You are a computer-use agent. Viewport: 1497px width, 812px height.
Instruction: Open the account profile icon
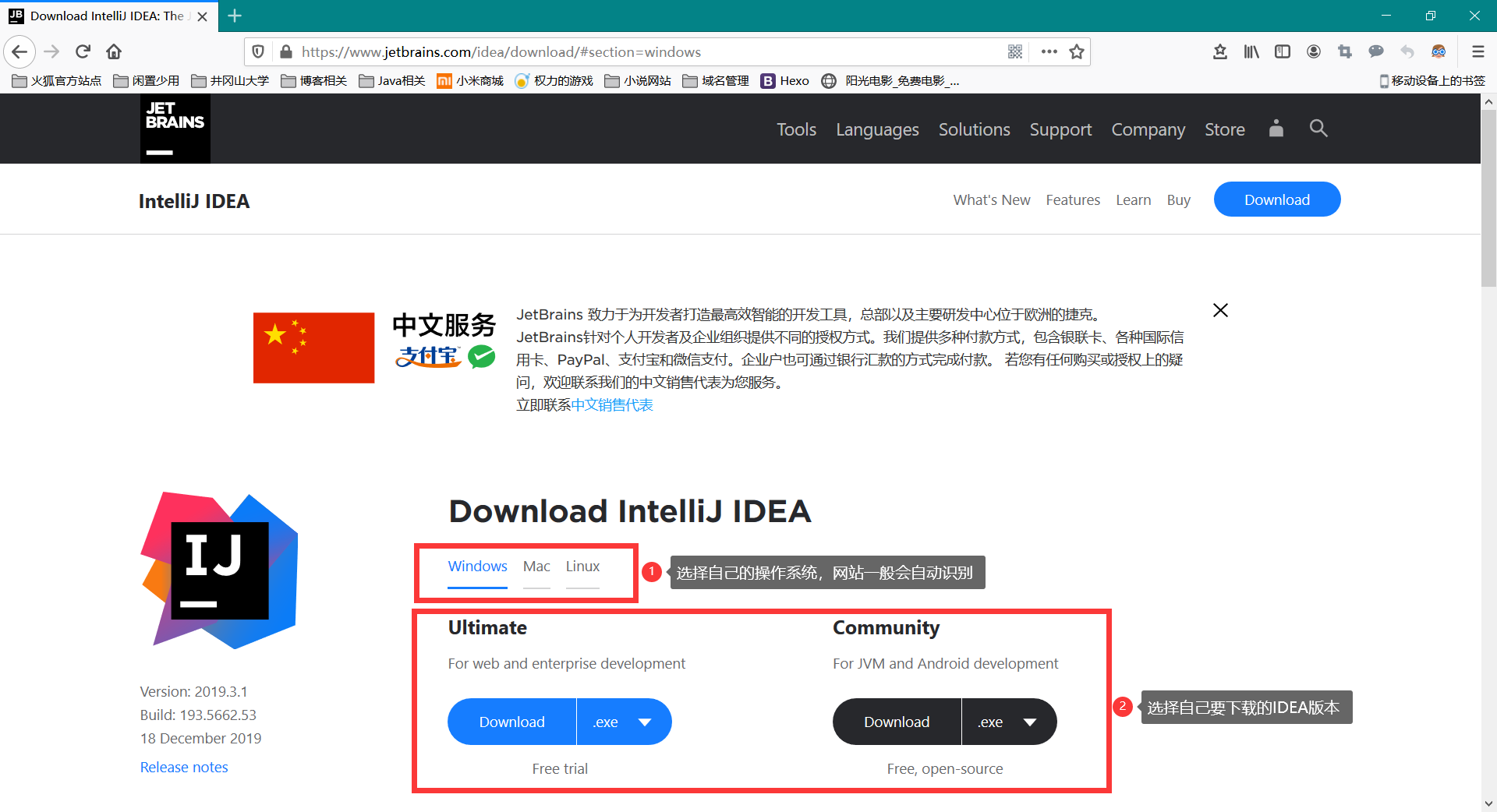click(x=1276, y=129)
